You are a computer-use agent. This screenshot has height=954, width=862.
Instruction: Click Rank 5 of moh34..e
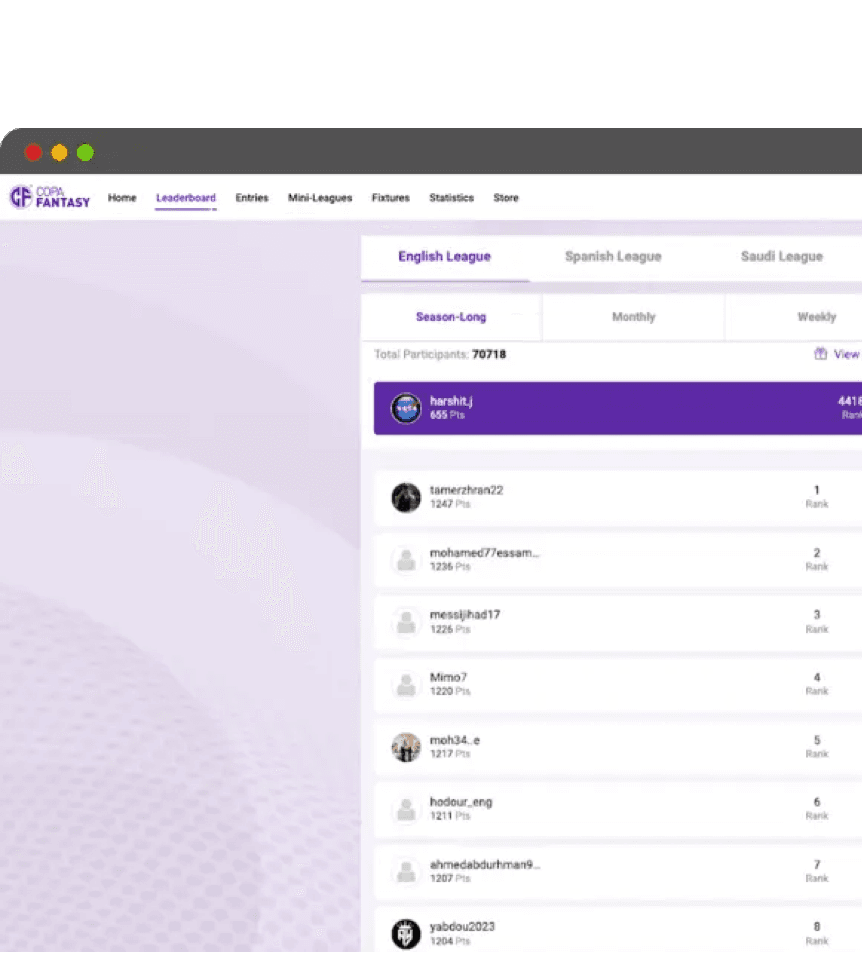(817, 747)
